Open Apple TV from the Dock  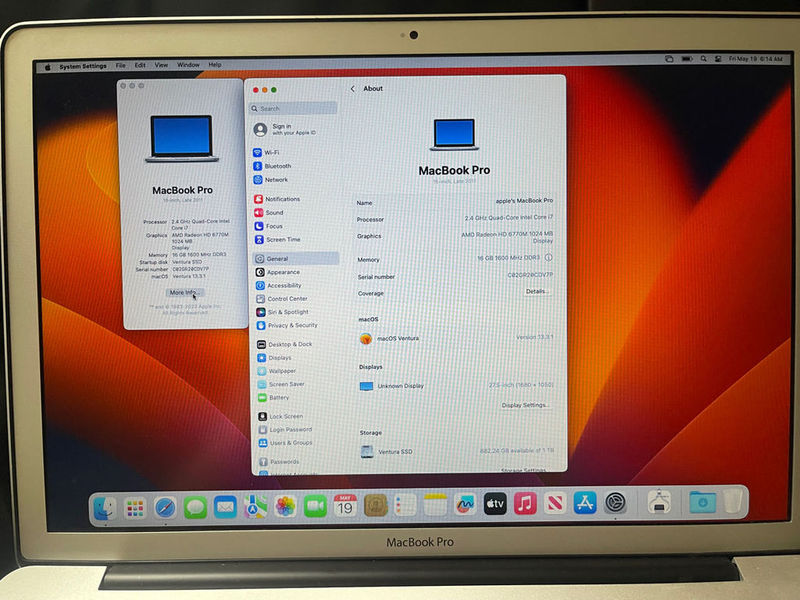[495, 504]
